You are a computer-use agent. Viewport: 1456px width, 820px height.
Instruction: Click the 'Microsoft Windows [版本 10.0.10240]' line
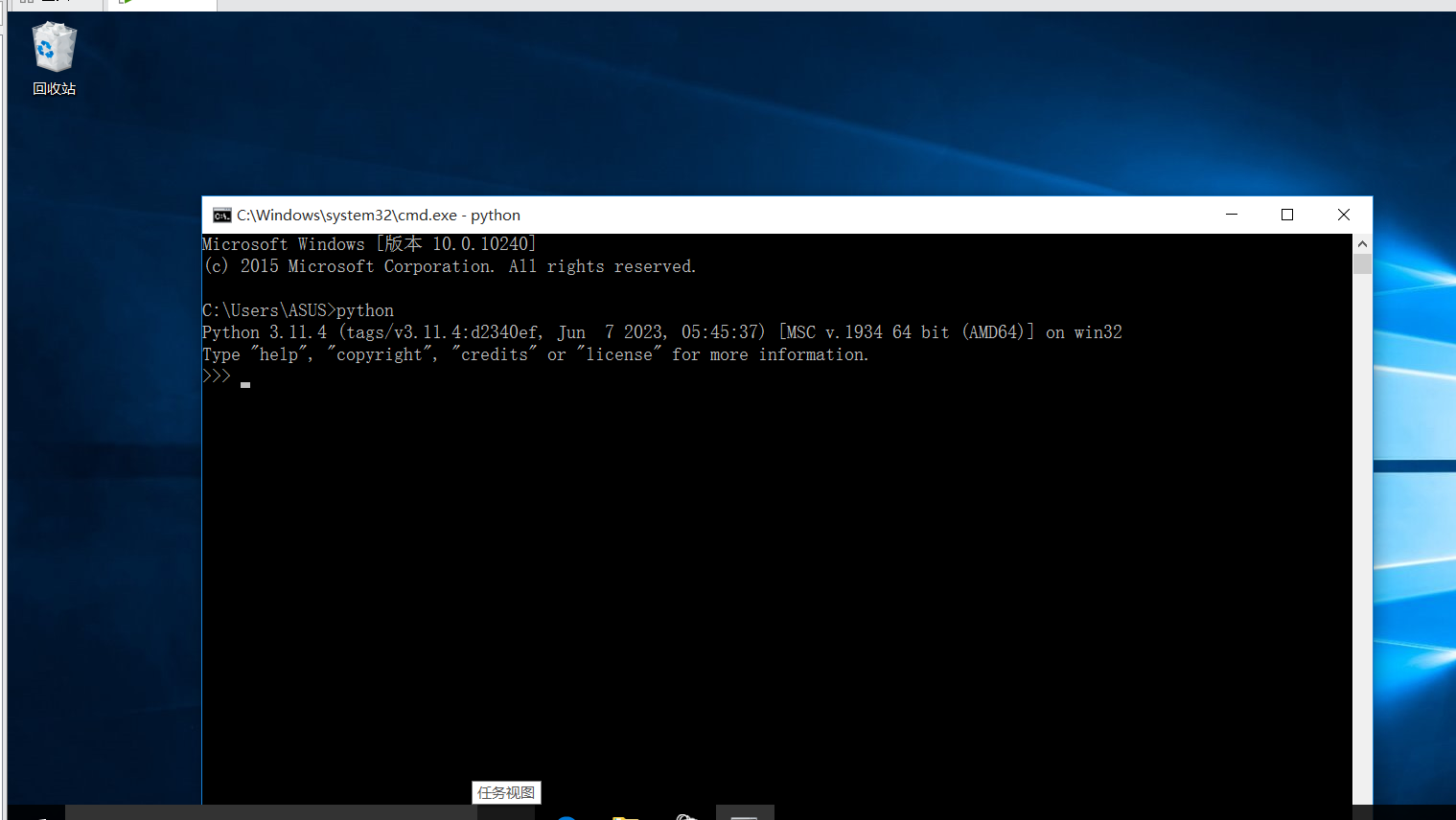tap(369, 244)
